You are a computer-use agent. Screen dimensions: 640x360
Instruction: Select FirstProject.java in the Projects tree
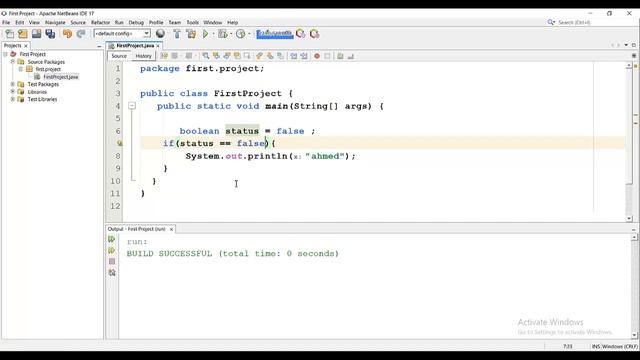(x=60, y=77)
